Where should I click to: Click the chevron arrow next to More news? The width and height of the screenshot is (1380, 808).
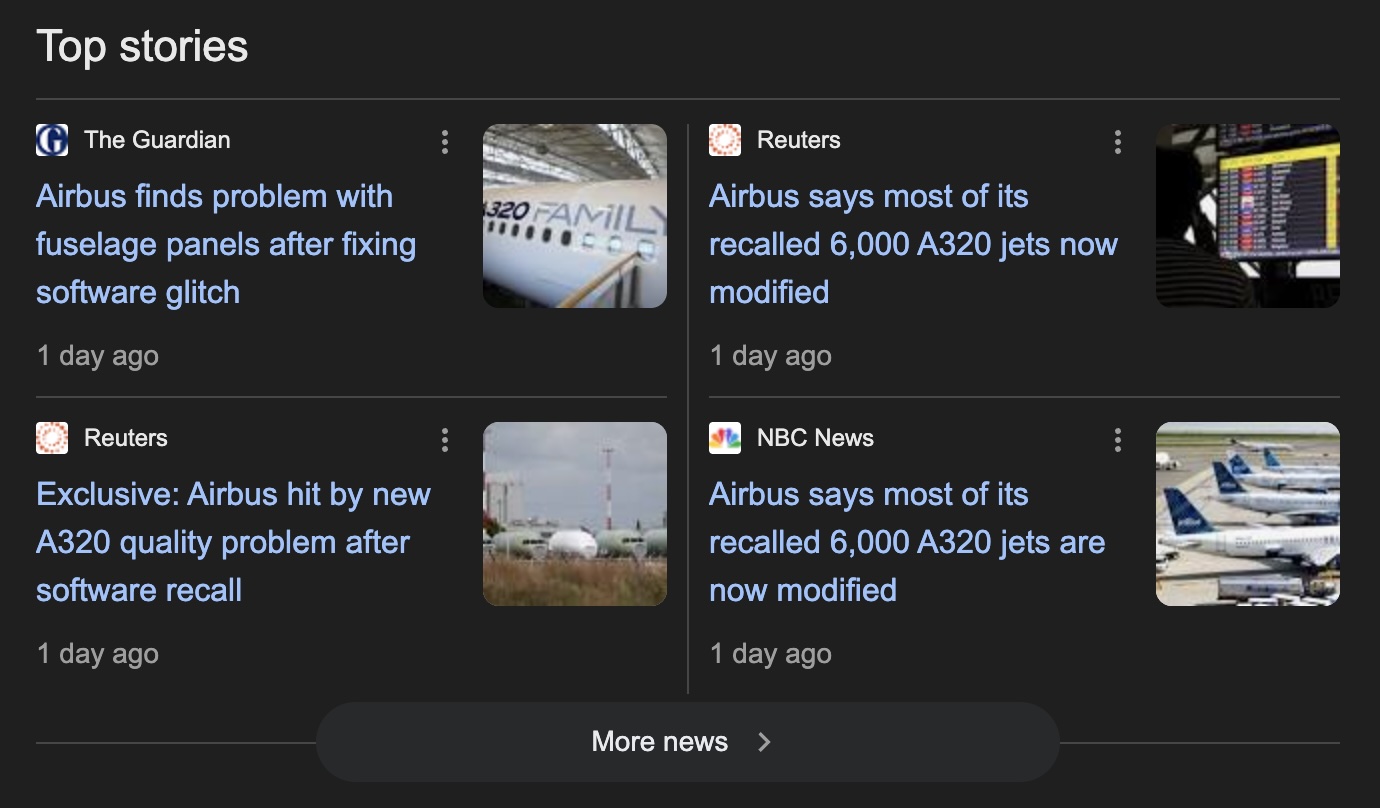[764, 742]
